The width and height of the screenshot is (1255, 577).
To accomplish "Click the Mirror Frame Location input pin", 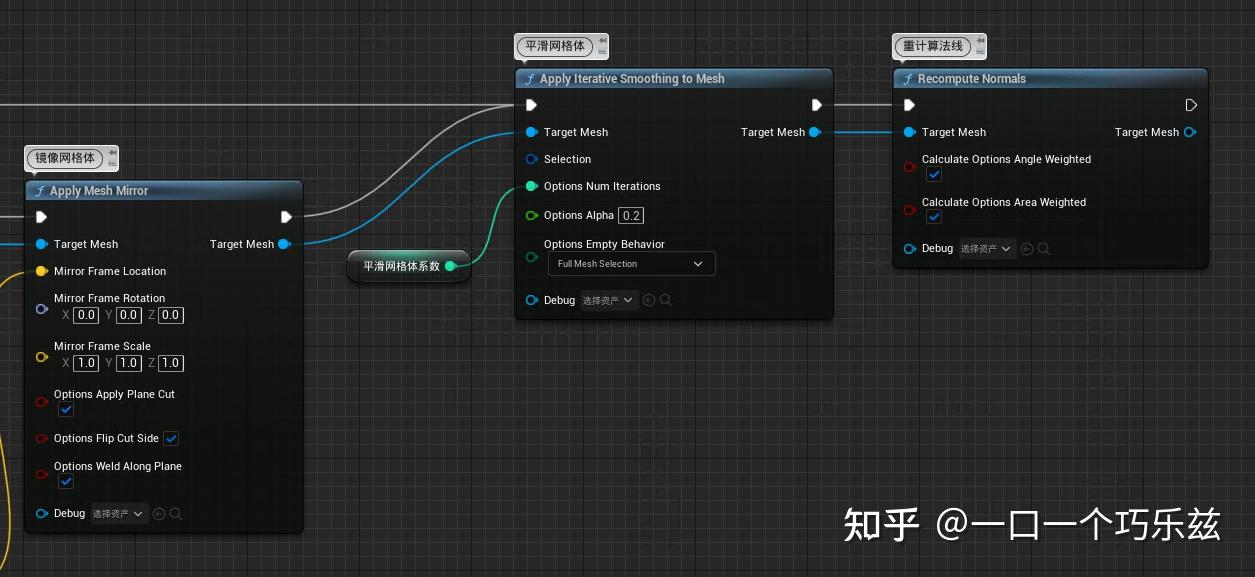I will (41, 271).
